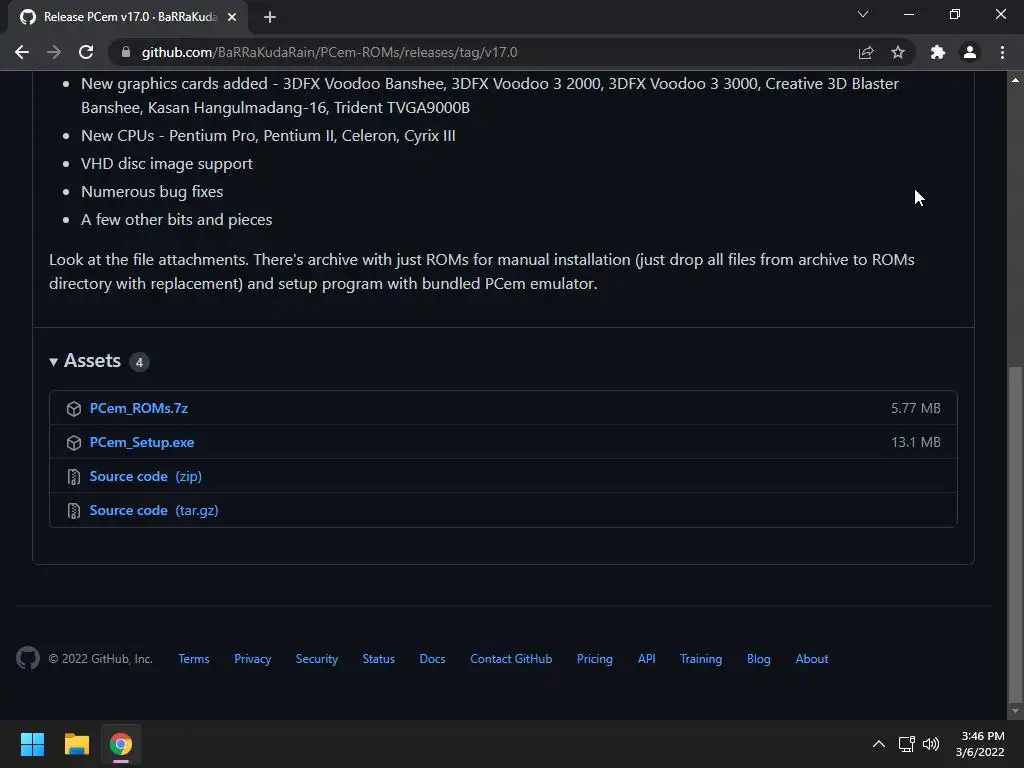Show hidden system tray icons
The width and height of the screenshot is (1024, 768).
point(879,744)
